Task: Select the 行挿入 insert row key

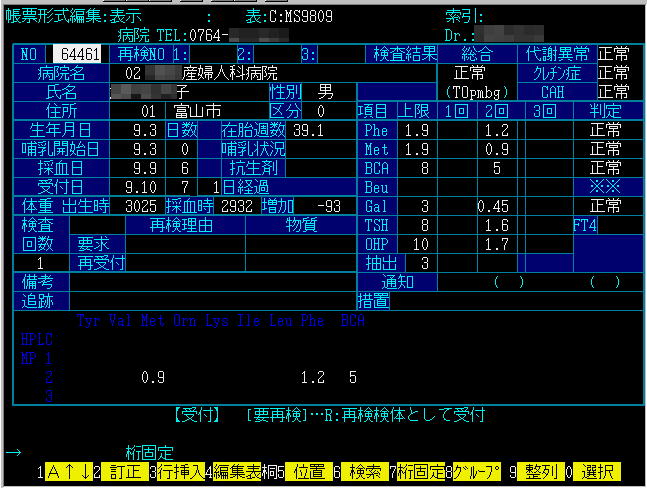Action: coord(180,472)
